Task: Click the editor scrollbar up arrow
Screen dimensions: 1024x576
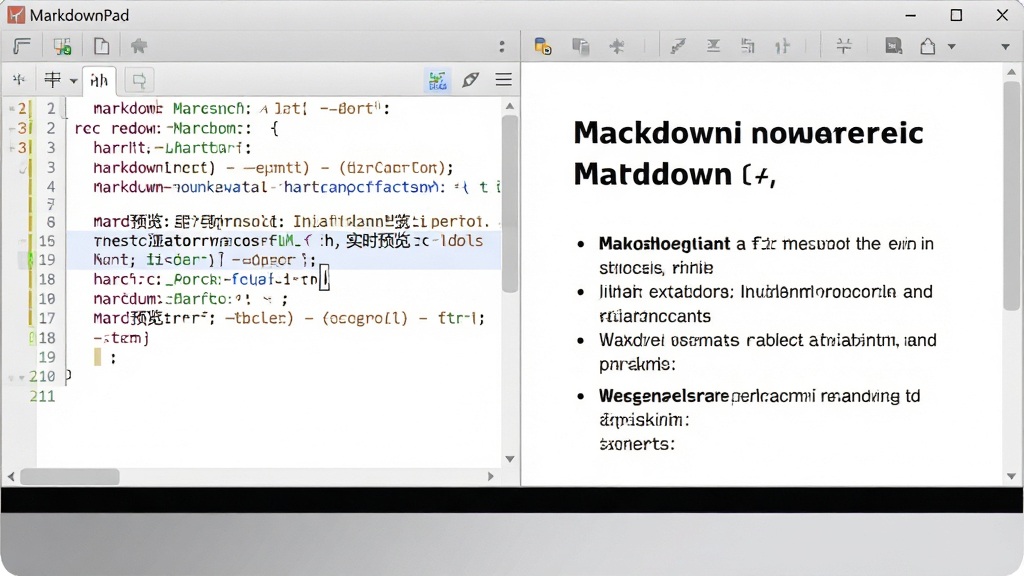Action: point(510,106)
